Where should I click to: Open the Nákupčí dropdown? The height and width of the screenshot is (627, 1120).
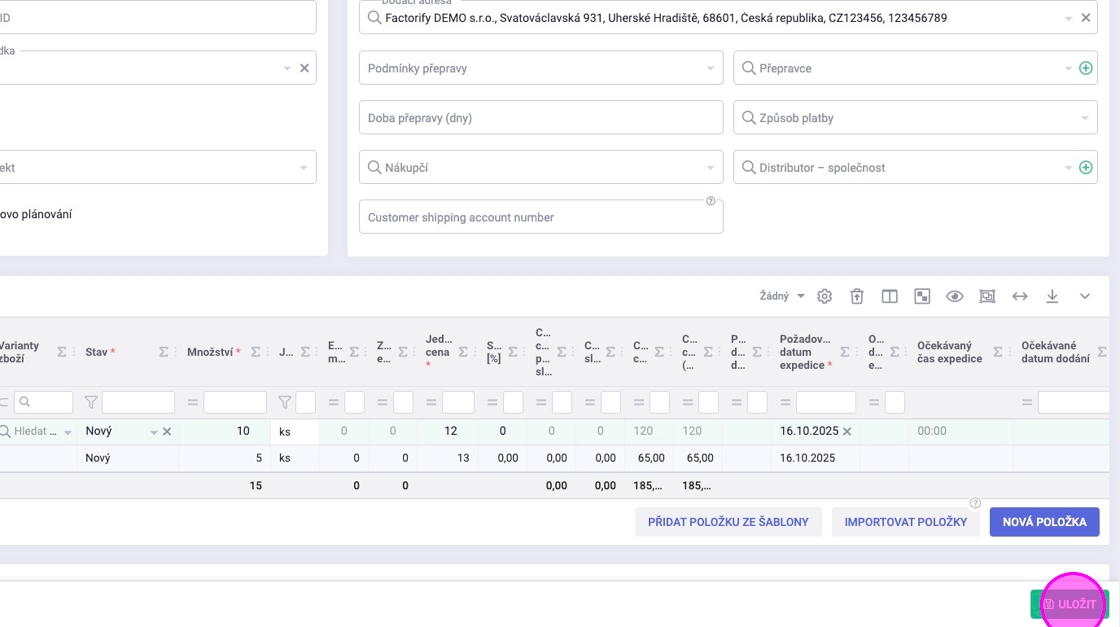click(x=540, y=168)
